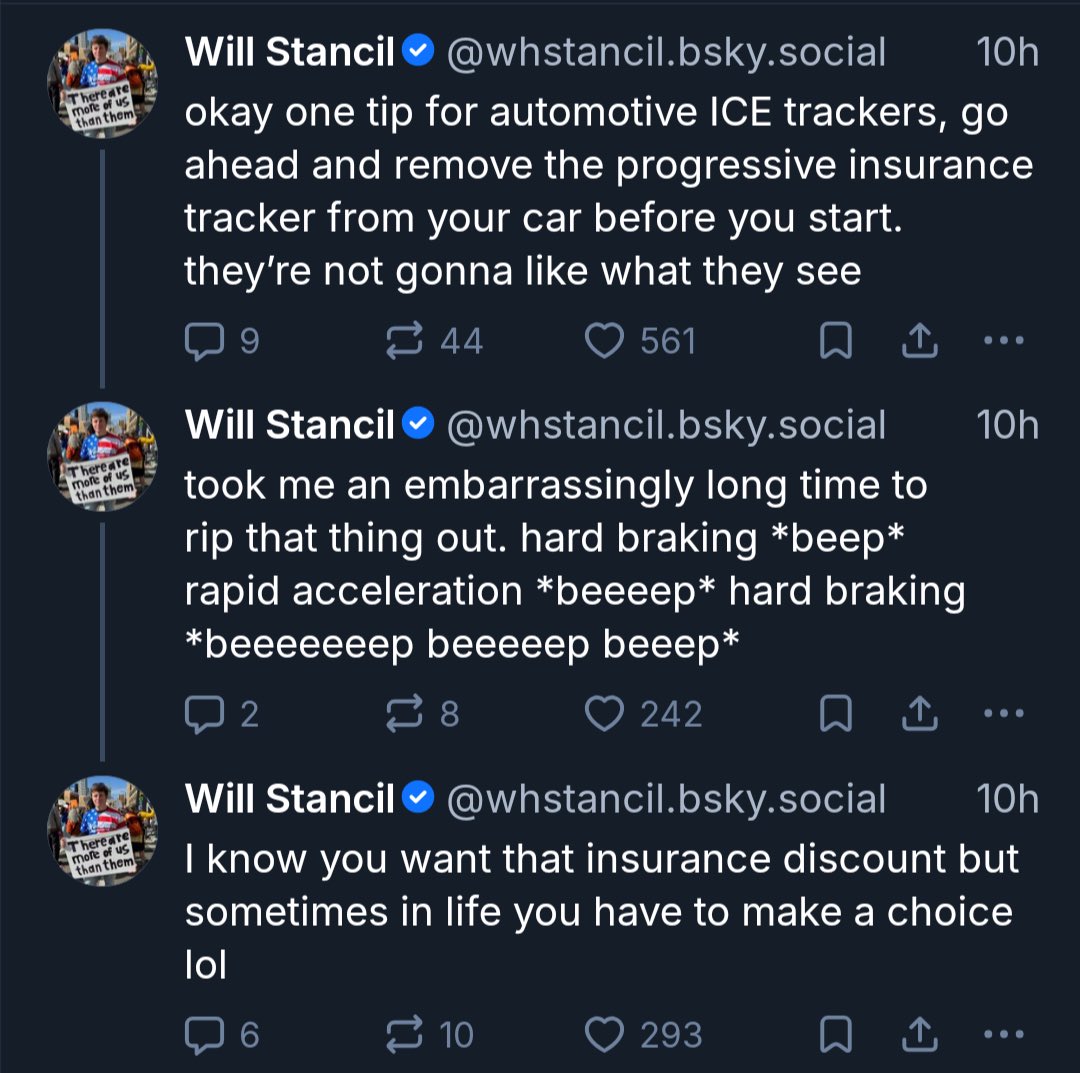
Task: Open more options on second post
Action: pyautogui.click(x=1004, y=713)
